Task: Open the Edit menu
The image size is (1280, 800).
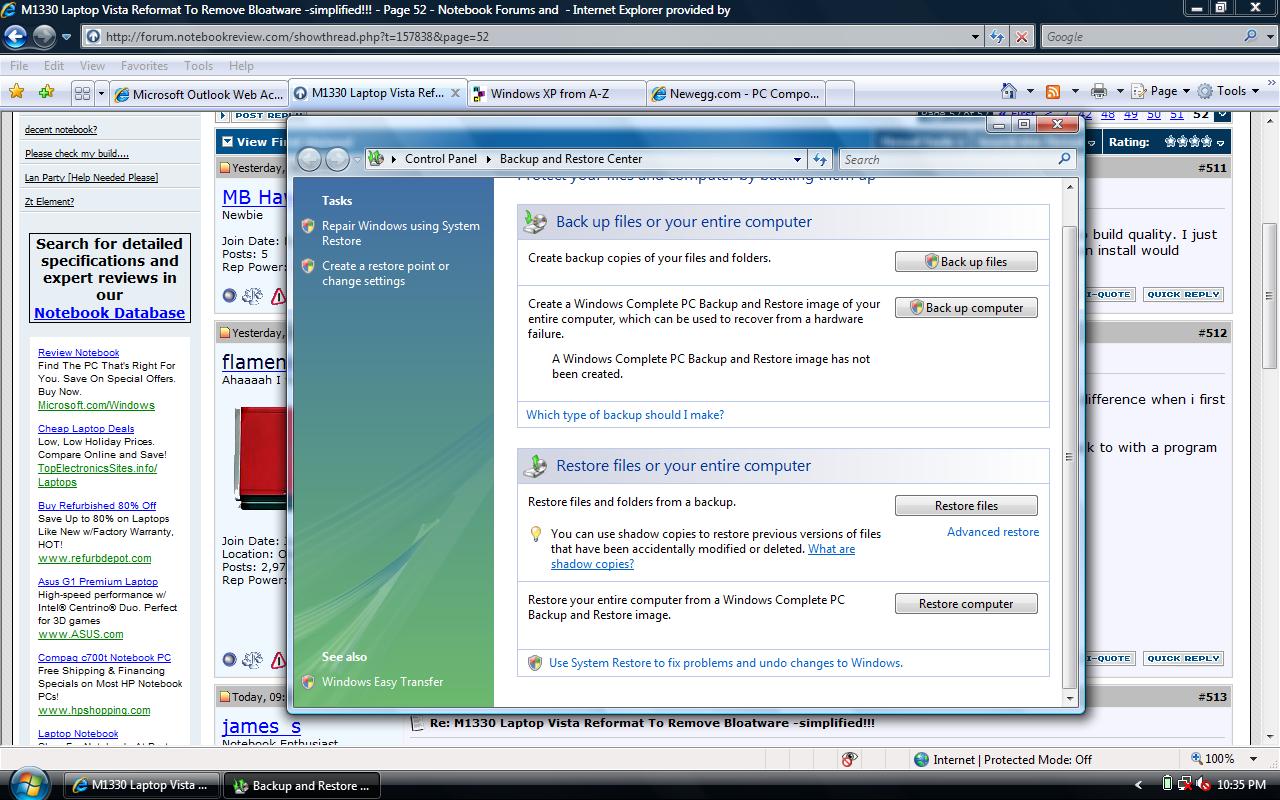Action: tap(54, 66)
